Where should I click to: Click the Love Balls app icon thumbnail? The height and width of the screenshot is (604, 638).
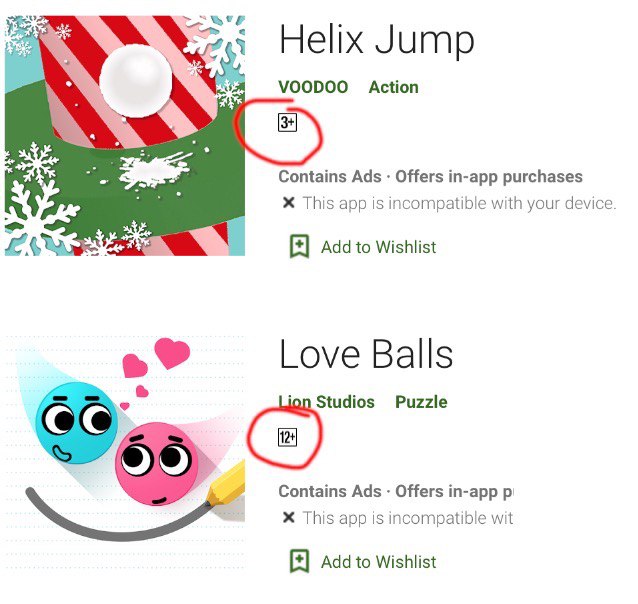click(x=125, y=452)
